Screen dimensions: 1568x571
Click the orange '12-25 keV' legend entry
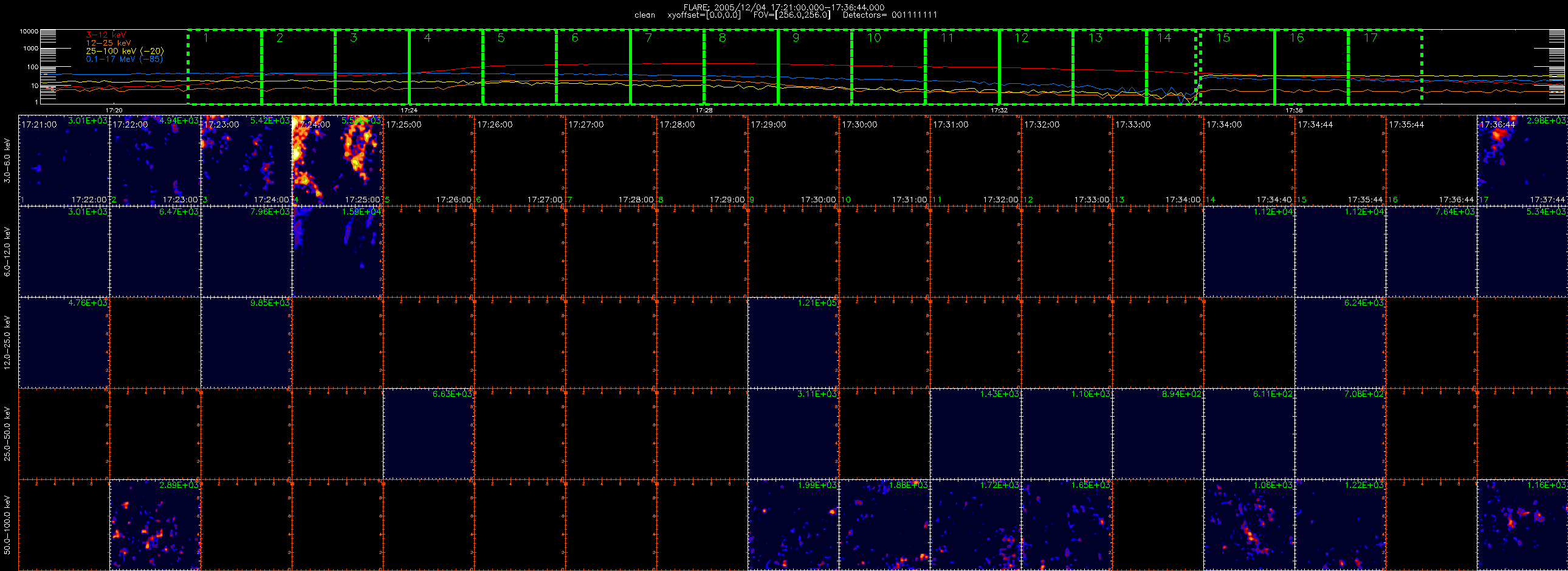(x=108, y=43)
